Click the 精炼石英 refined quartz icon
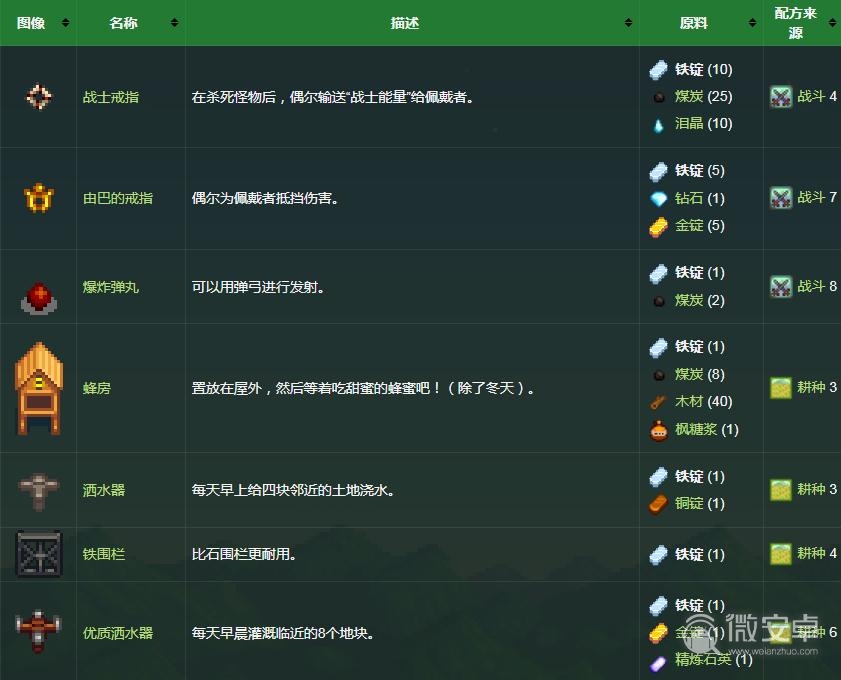This screenshot has height=680, width=841. coord(658,663)
